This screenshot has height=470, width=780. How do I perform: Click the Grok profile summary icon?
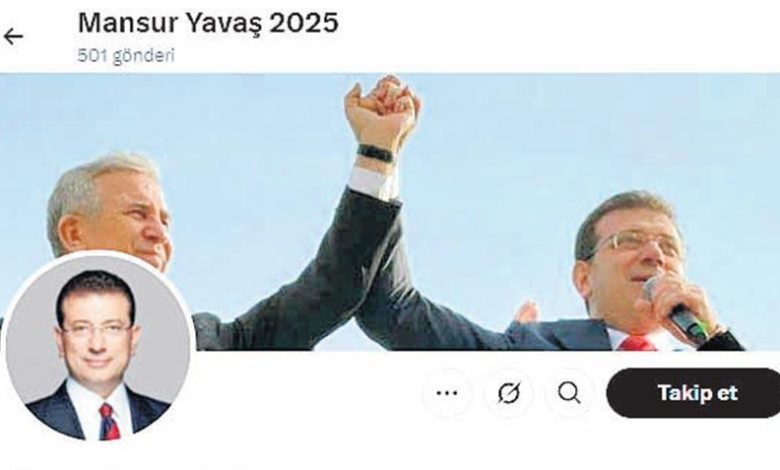(508, 393)
